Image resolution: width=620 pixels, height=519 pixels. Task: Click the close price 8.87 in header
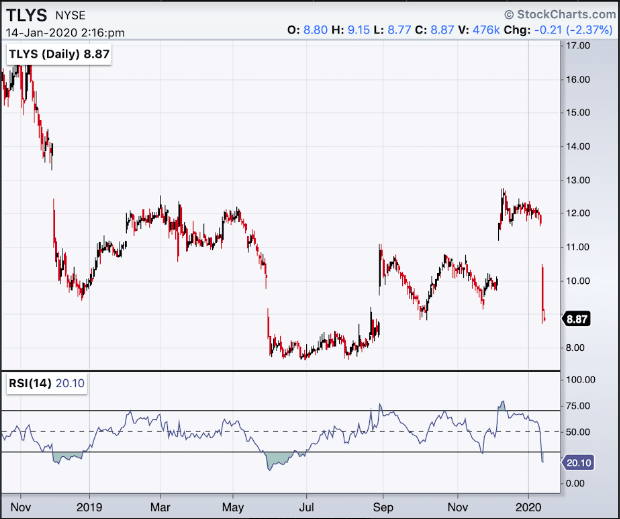click(x=442, y=30)
